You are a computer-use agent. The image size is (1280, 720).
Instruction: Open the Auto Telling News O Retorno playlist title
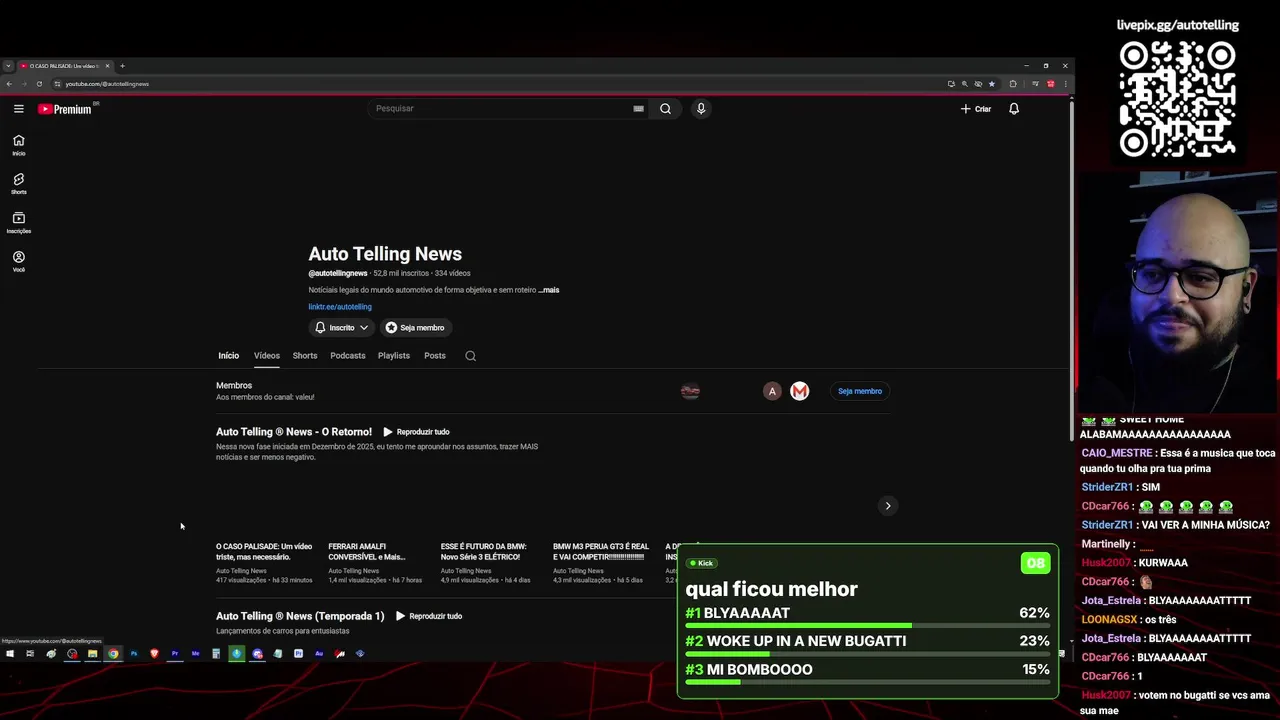(294, 432)
